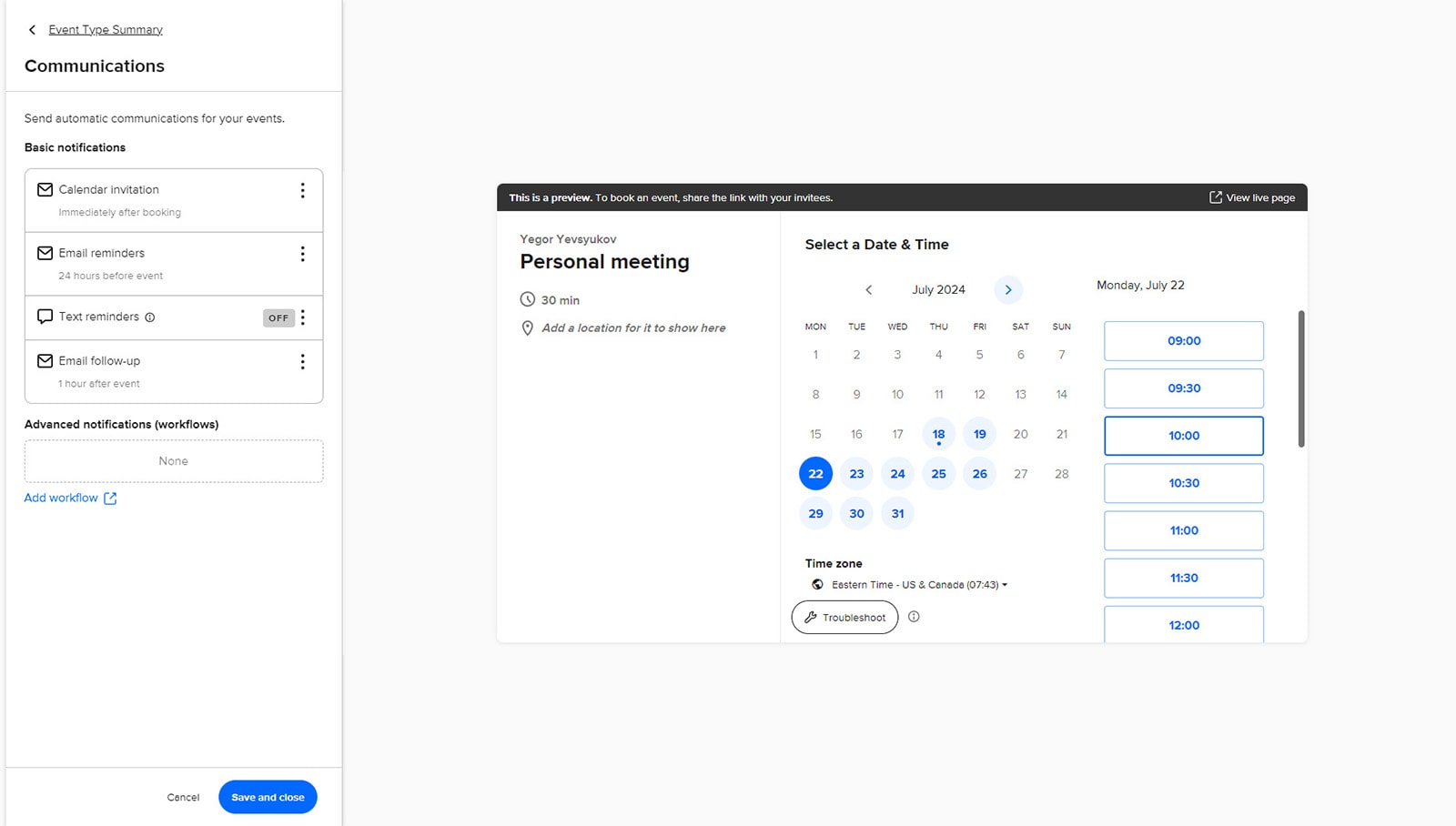Click the Calendar invitation envelope icon

pos(45,189)
